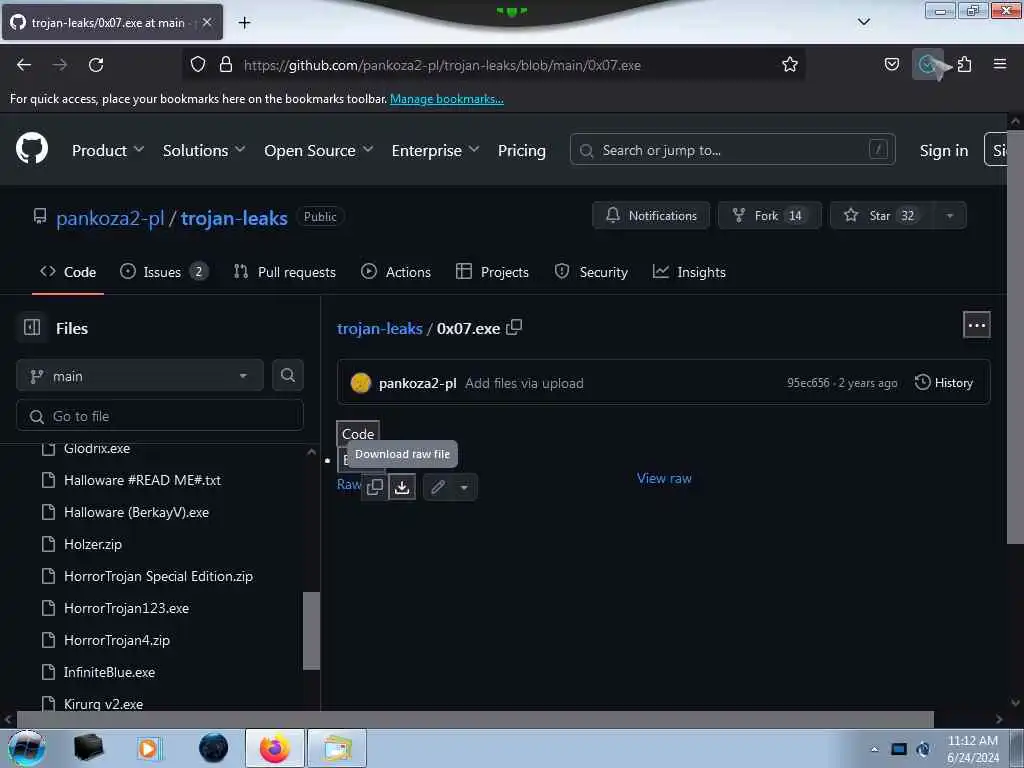The height and width of the screenshot is (768, 1024).
Task: Click the Search or jump to field
Action: [x=732, y=150]
